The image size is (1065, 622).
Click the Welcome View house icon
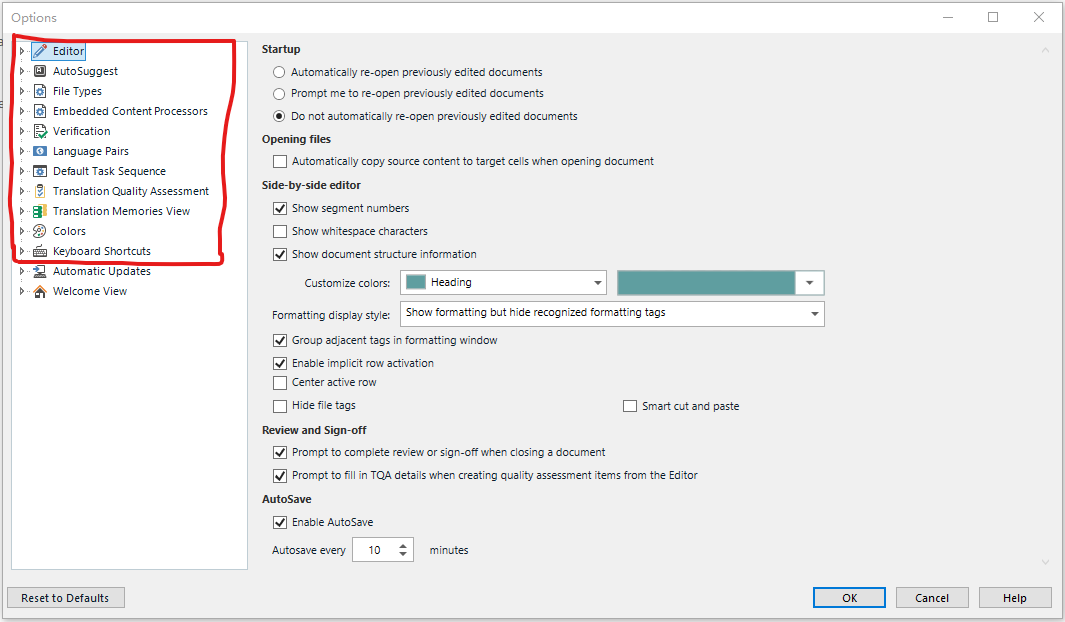coord(40,291)
